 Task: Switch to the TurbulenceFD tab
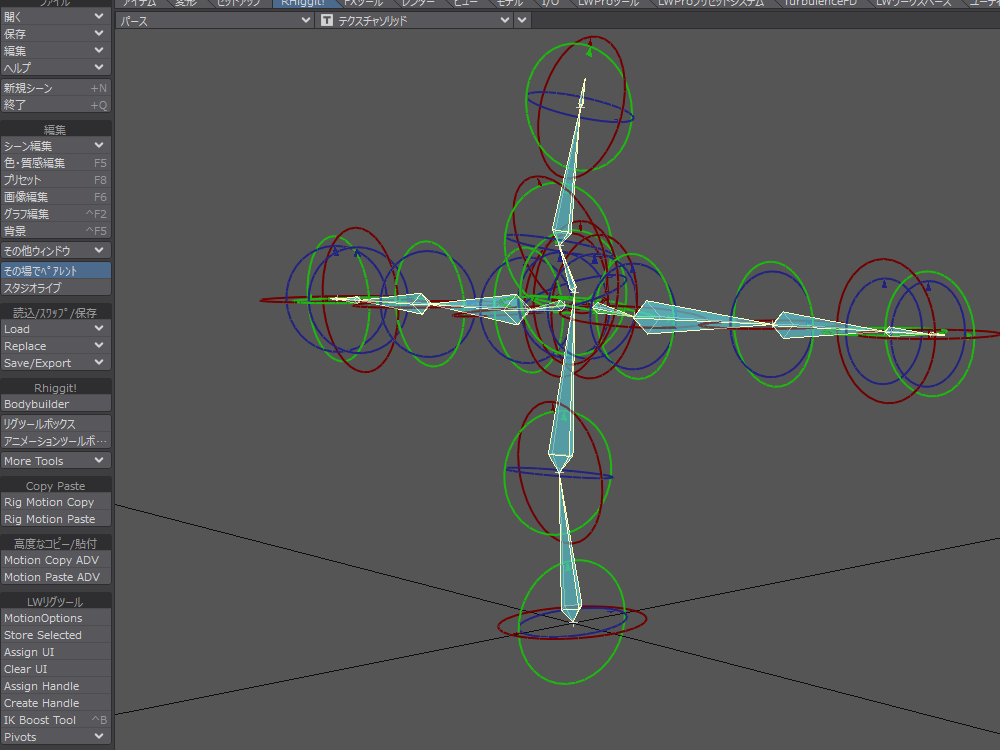819,3
